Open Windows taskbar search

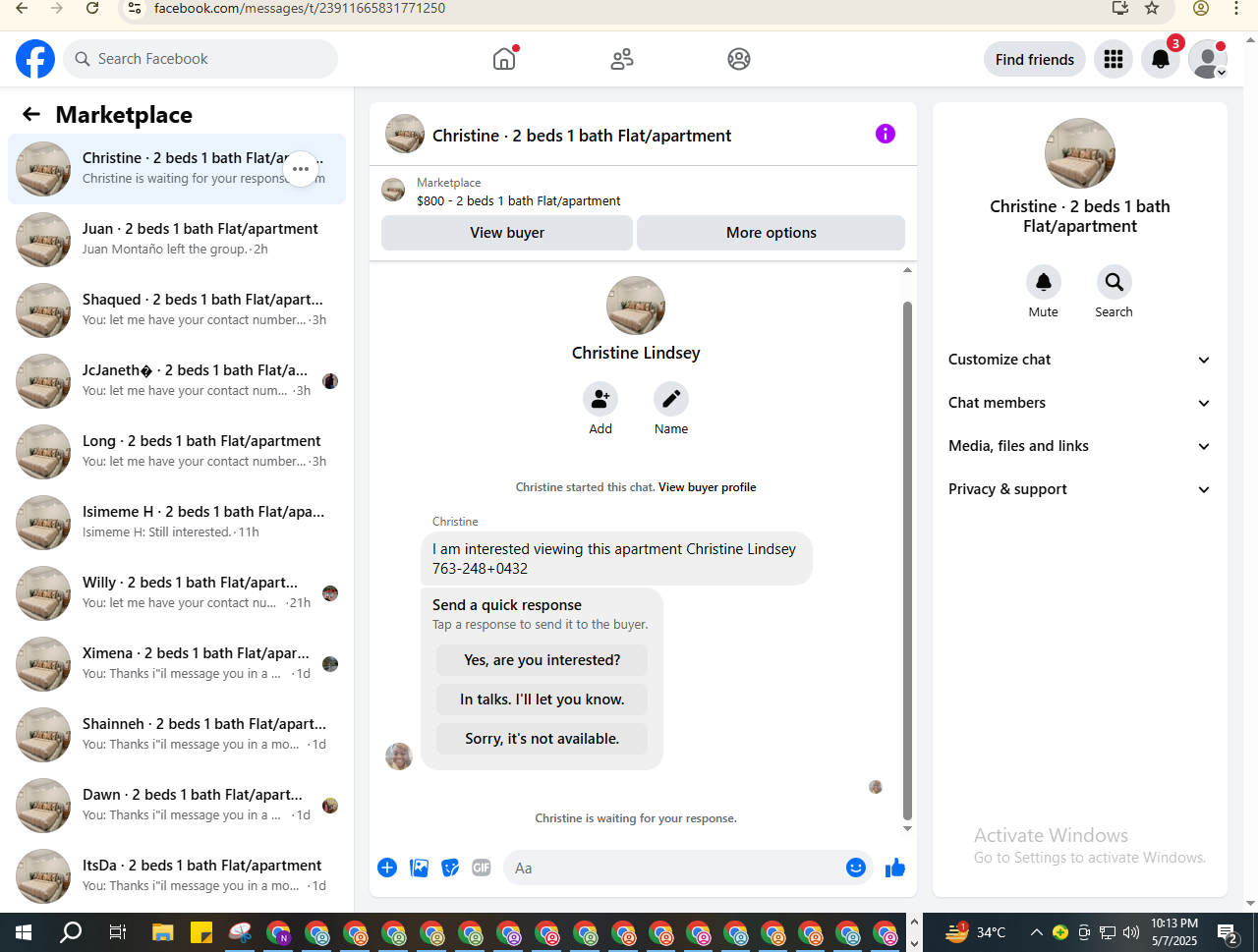(71, 932)
